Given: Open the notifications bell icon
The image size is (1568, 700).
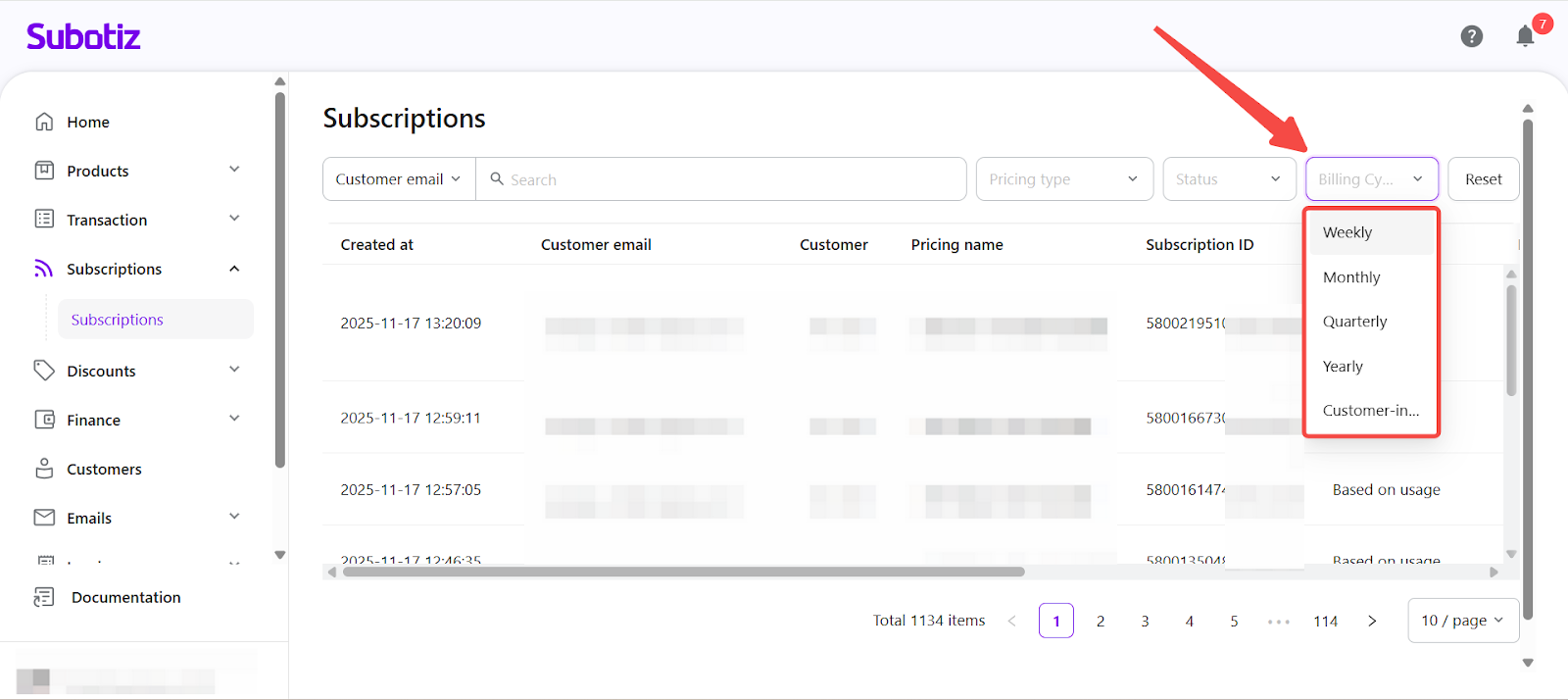Looking at the screenshot, I should coord(1525,36).
